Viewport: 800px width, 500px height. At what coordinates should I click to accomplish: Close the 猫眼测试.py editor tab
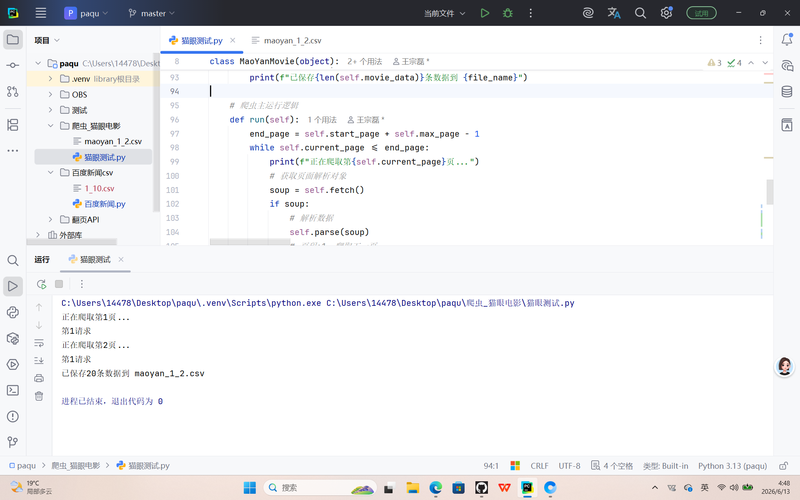233,40
